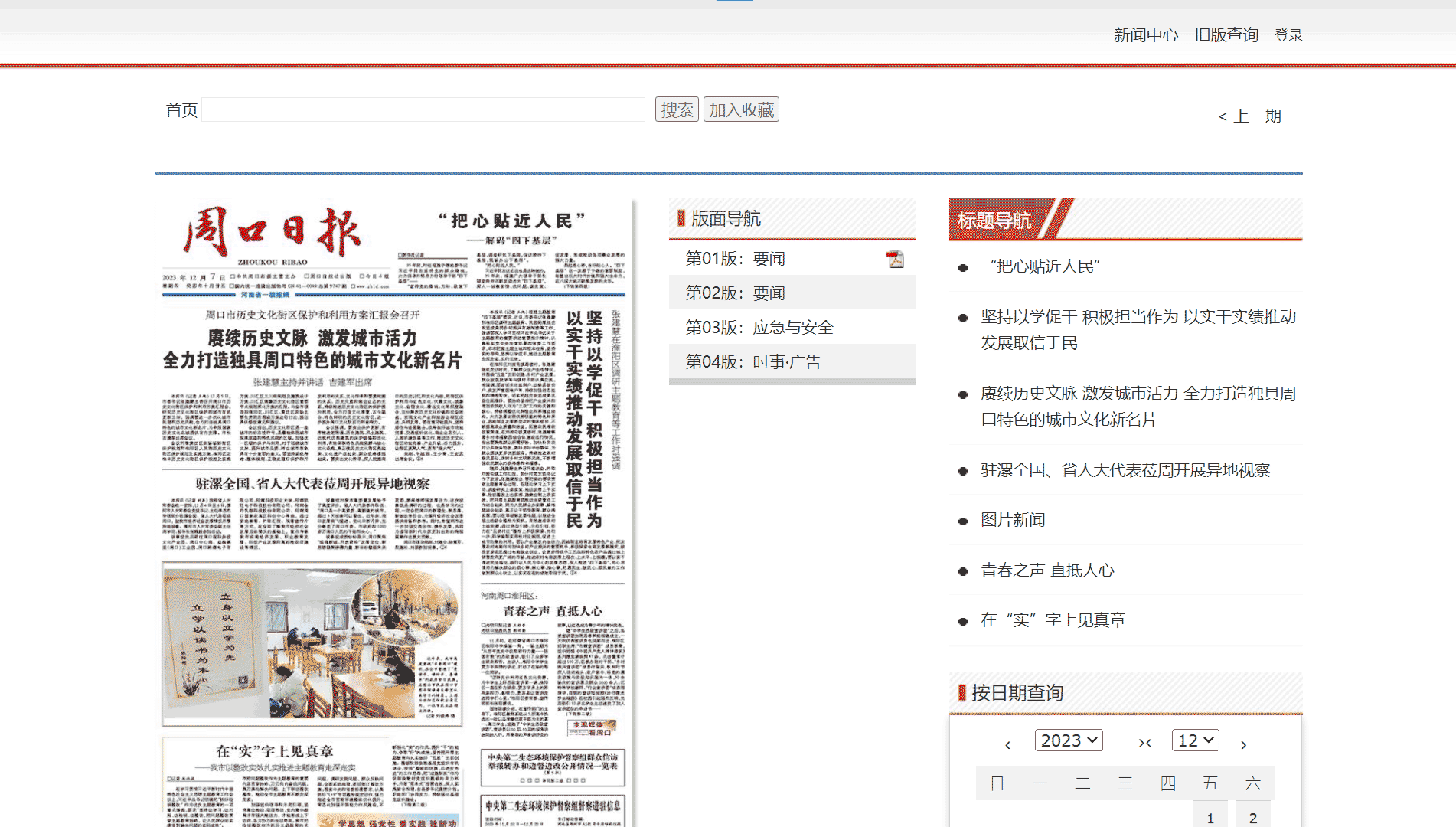1456x827 pixels.
Task: Click headline 青春之声 直抵人心 on newspaper image
Action: (x=553, y=611)
